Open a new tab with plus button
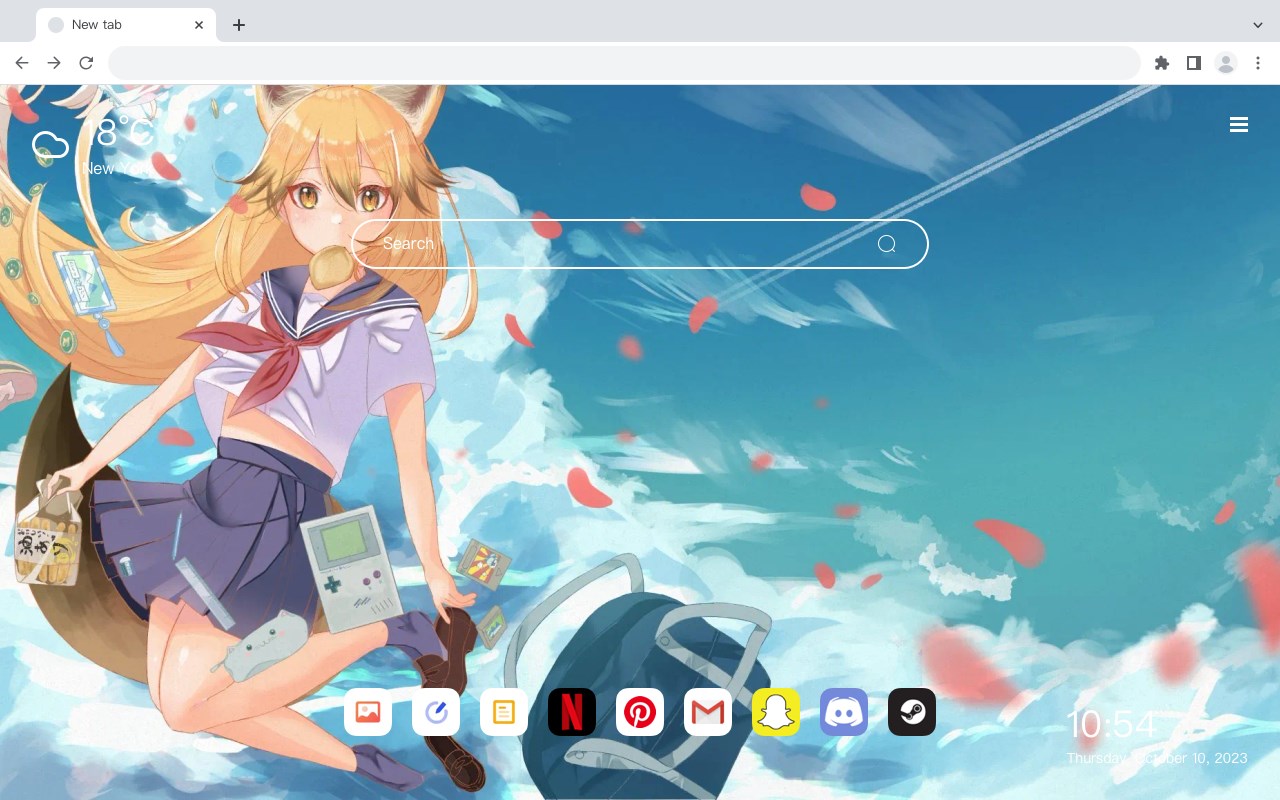1280x800 pixels. tap(238, 25)
